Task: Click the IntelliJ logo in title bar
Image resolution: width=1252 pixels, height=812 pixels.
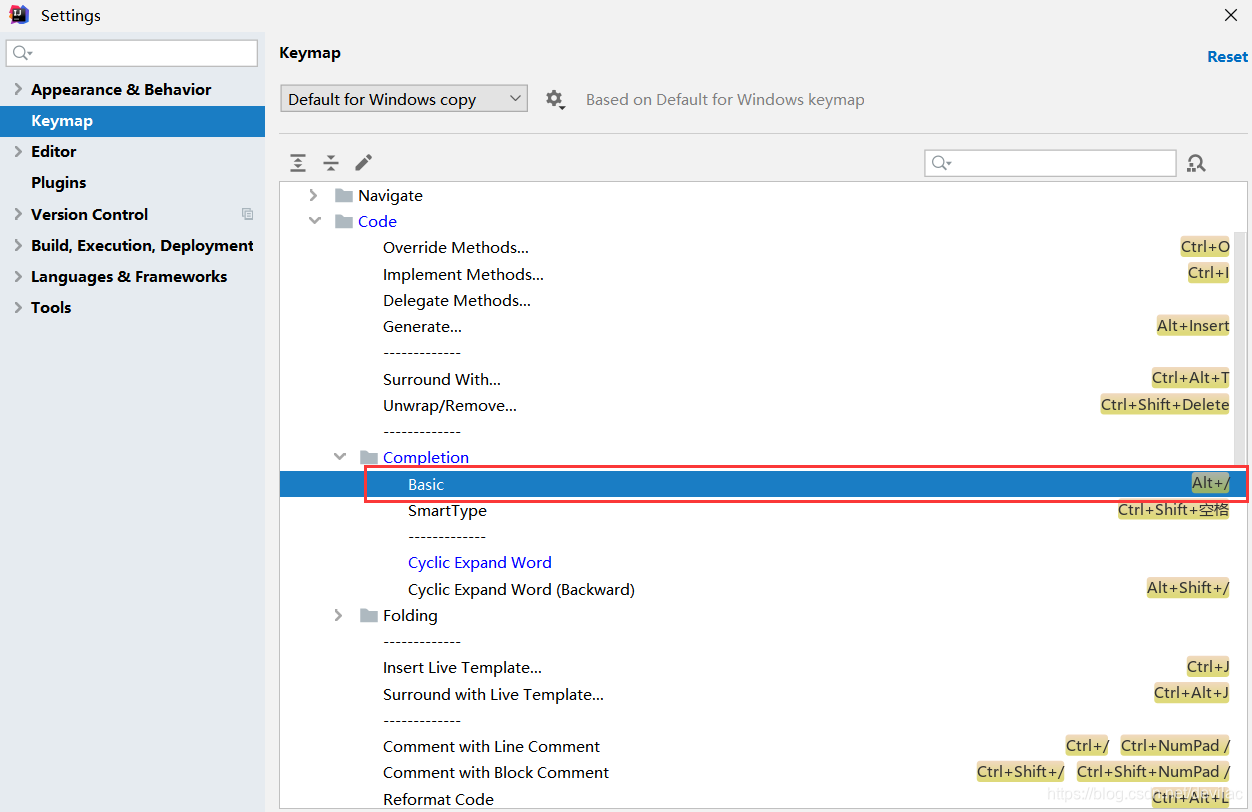Action: (19, 15)
